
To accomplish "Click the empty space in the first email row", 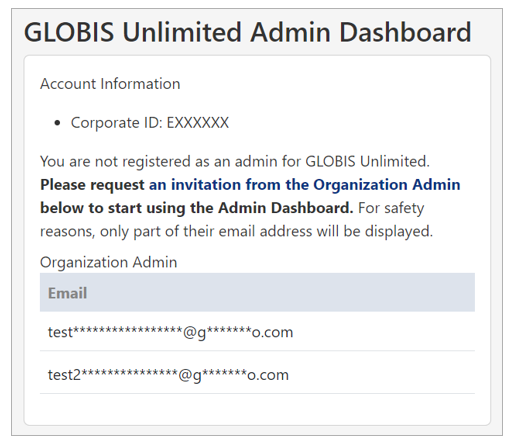I will click(383, 332).
